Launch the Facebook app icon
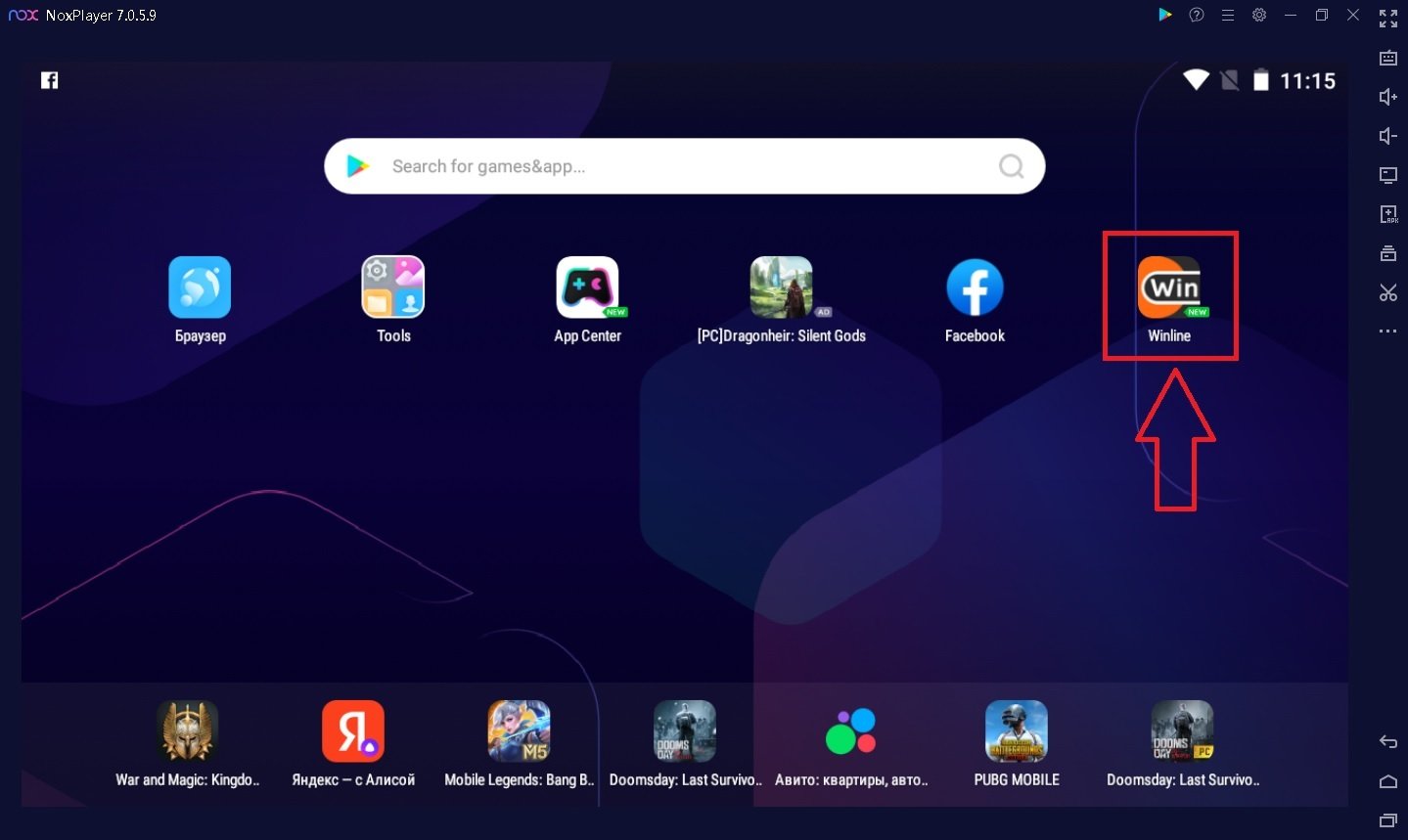1408x840 pixels. click(975, 288)
